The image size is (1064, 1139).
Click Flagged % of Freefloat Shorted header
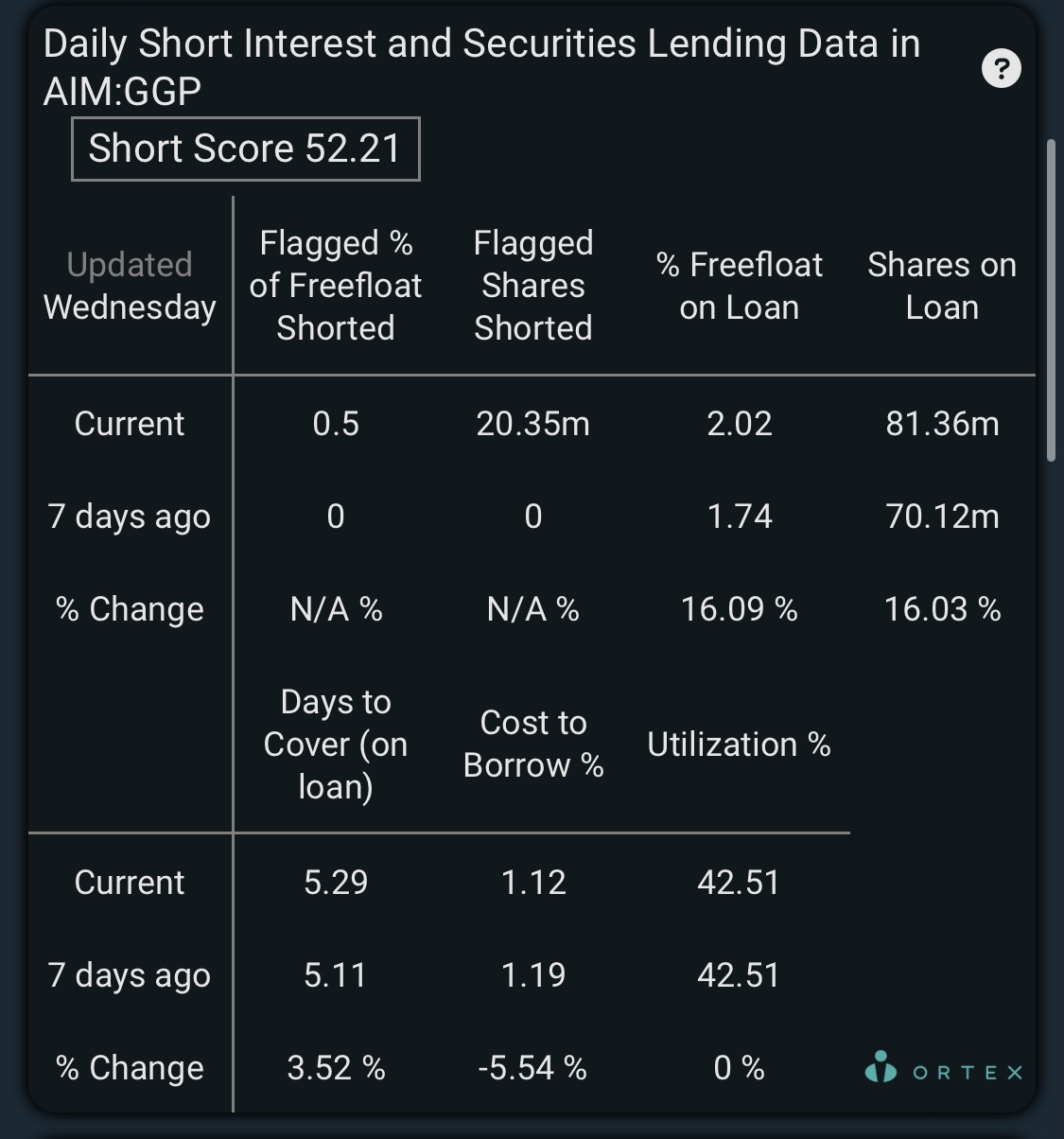pos(336,286)
